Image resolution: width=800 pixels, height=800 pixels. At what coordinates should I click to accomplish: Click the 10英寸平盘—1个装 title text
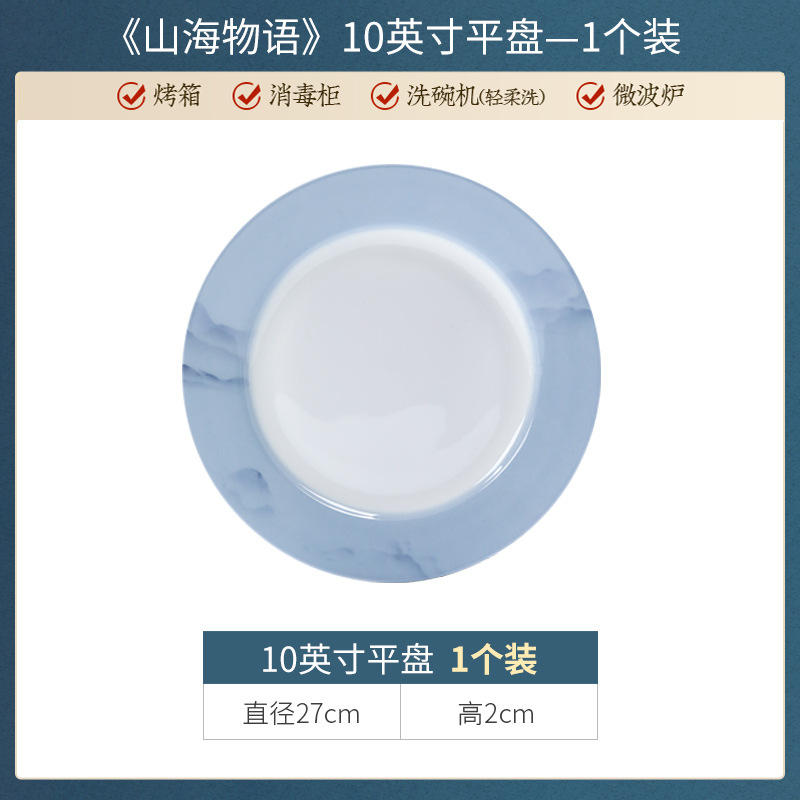[511, 37]
